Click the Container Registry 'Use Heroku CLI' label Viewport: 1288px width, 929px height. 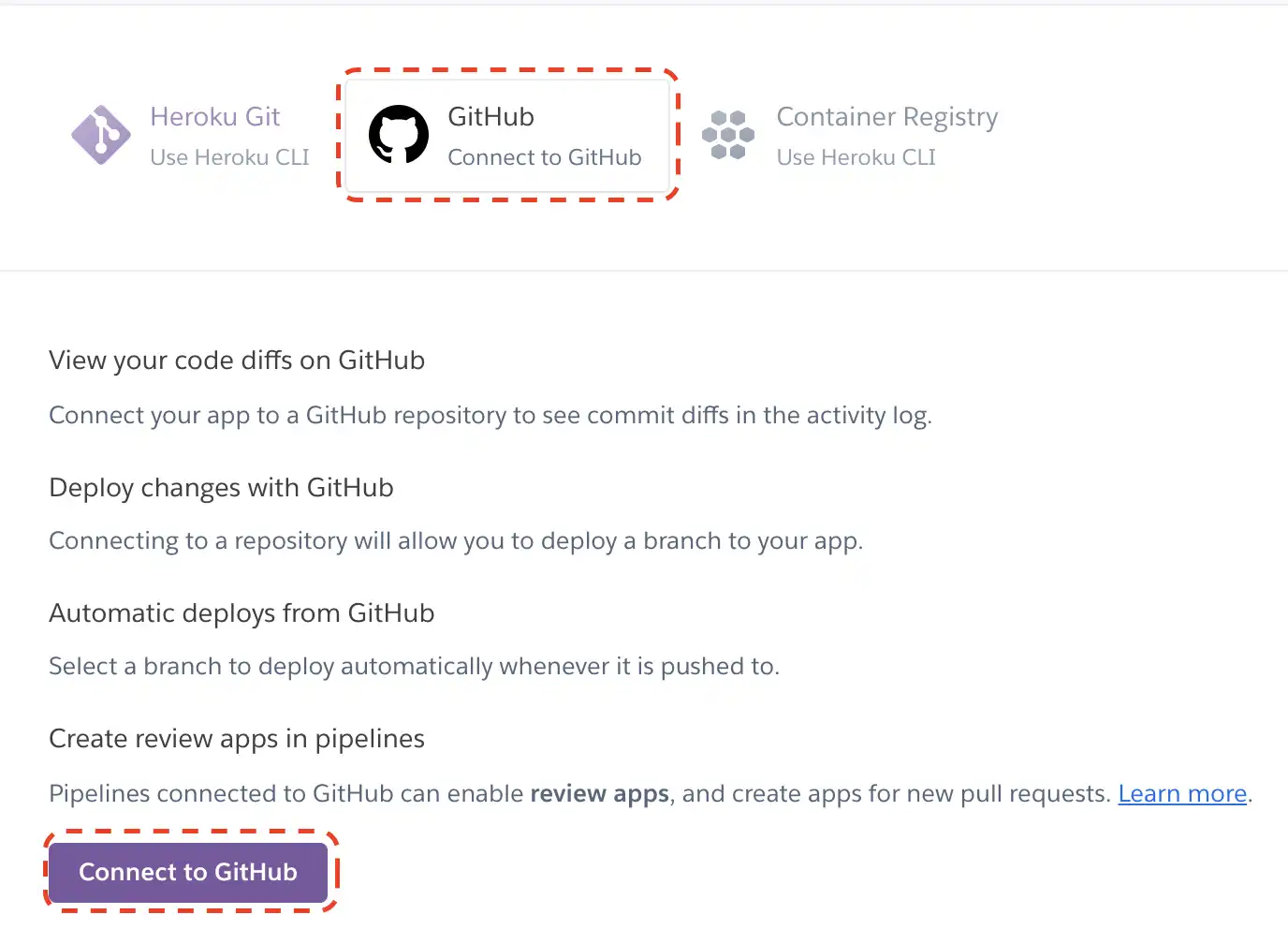coord(856,156)
